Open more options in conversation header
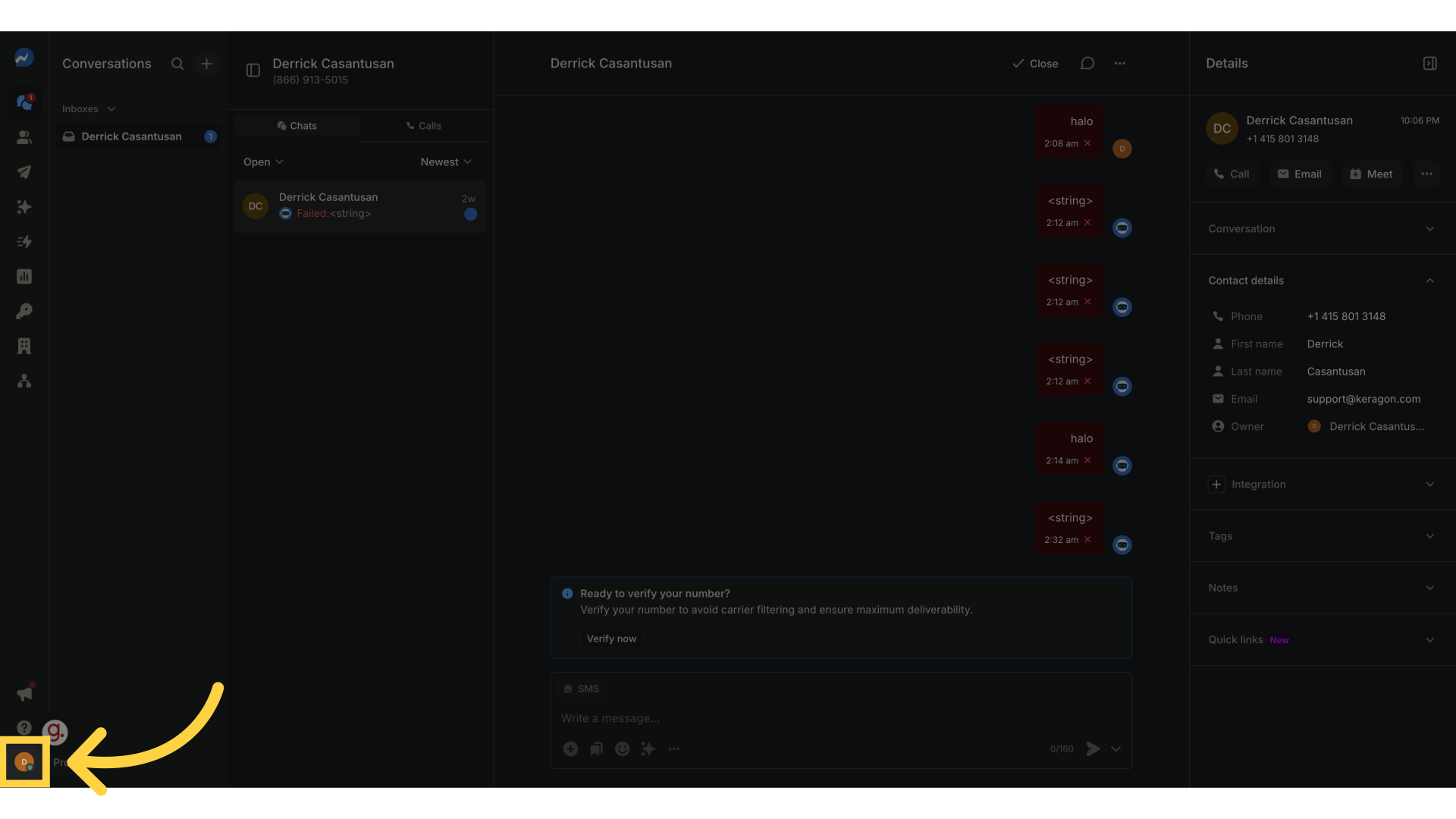 click(x=1120, y=64)
